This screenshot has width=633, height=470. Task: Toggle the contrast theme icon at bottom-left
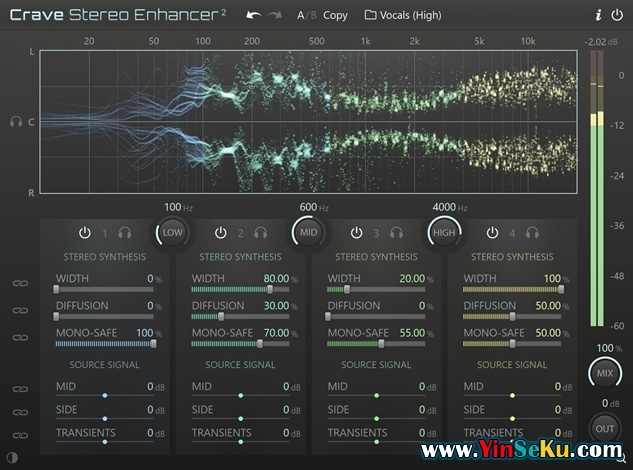click(12, 458)
